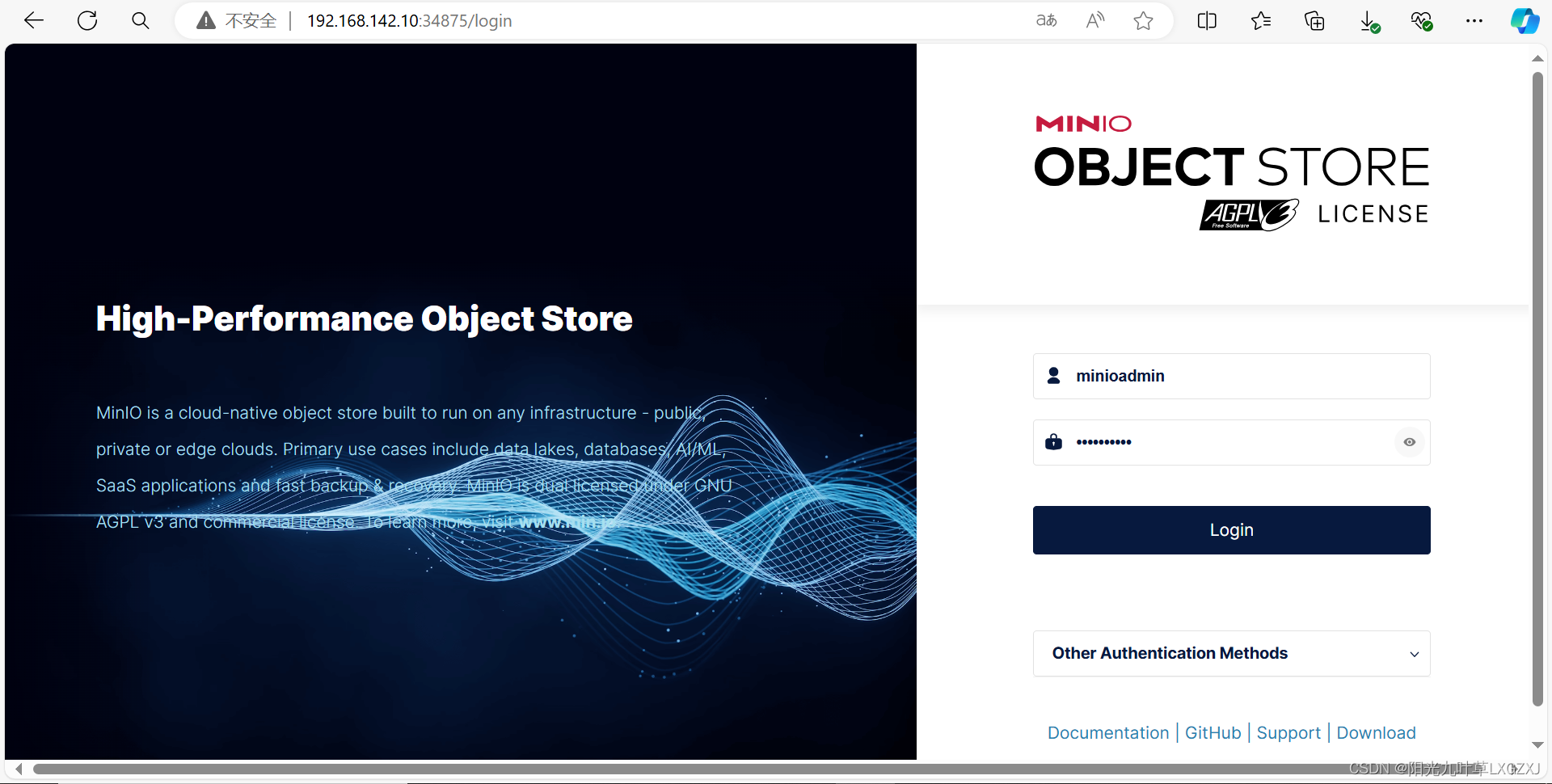Open the browser search magnifier icon
This screenshot has width=1552, height=784.
coord(141,21)
